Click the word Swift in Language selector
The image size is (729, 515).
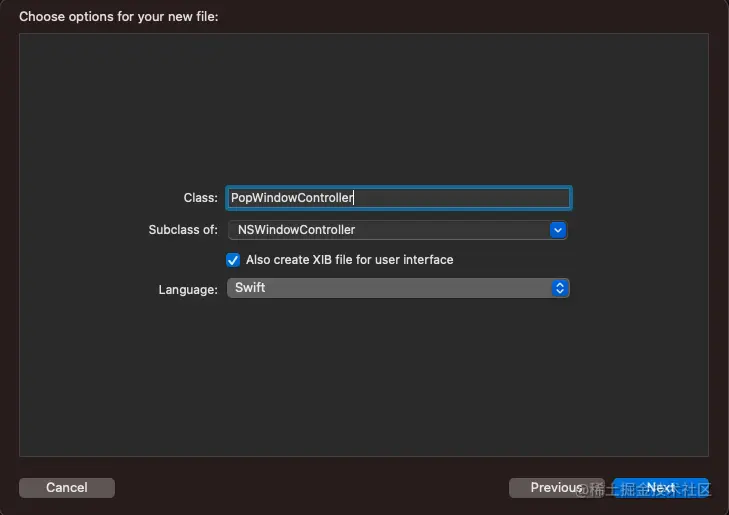(x=250, y=288)
